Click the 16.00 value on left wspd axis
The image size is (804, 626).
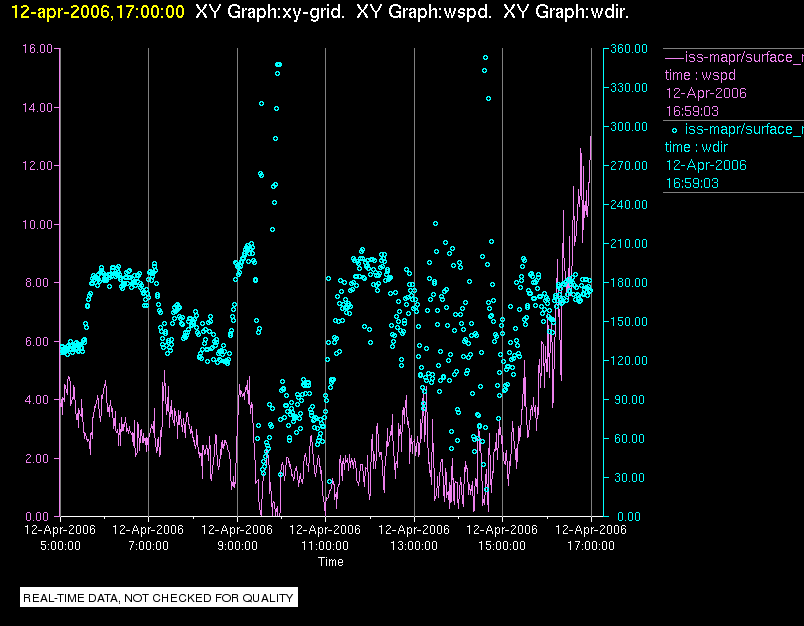(38, 48)
